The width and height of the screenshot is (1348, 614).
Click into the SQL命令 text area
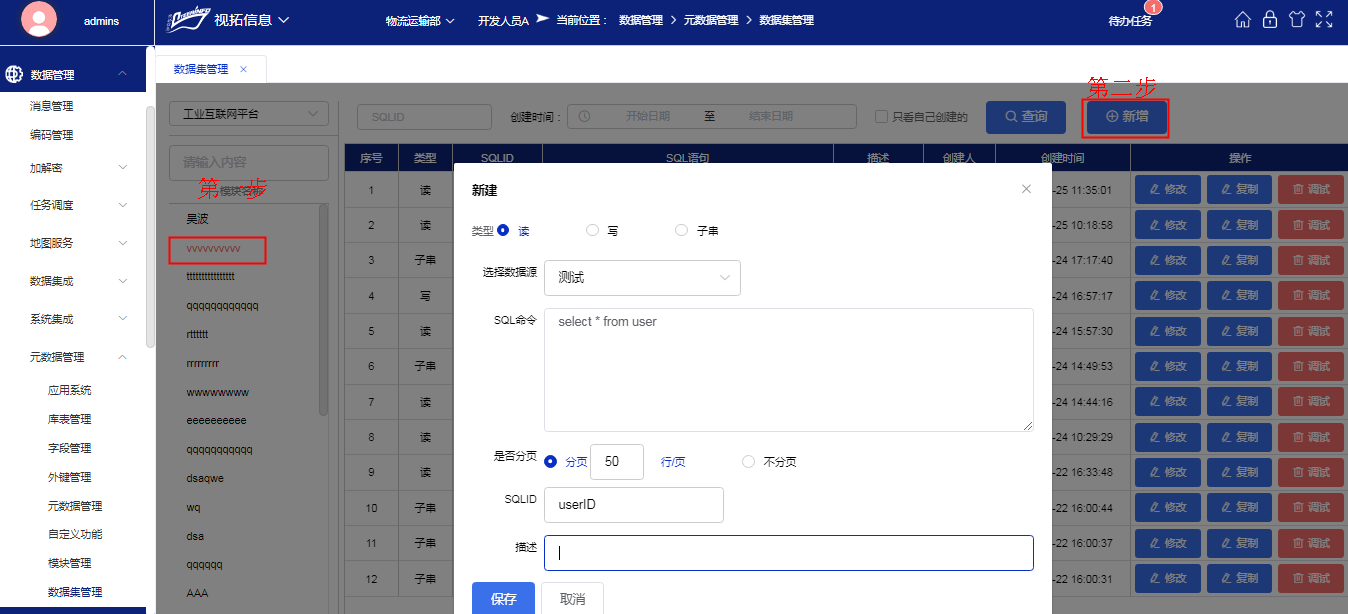(788, 370)
